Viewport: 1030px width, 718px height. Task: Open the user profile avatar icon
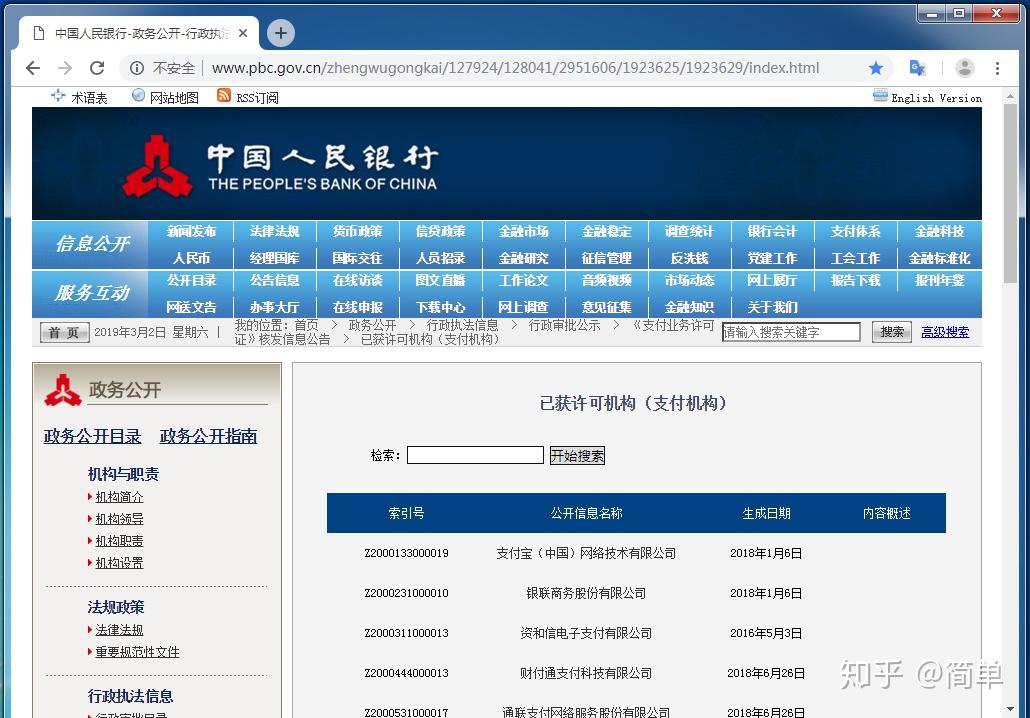[964, 68]
